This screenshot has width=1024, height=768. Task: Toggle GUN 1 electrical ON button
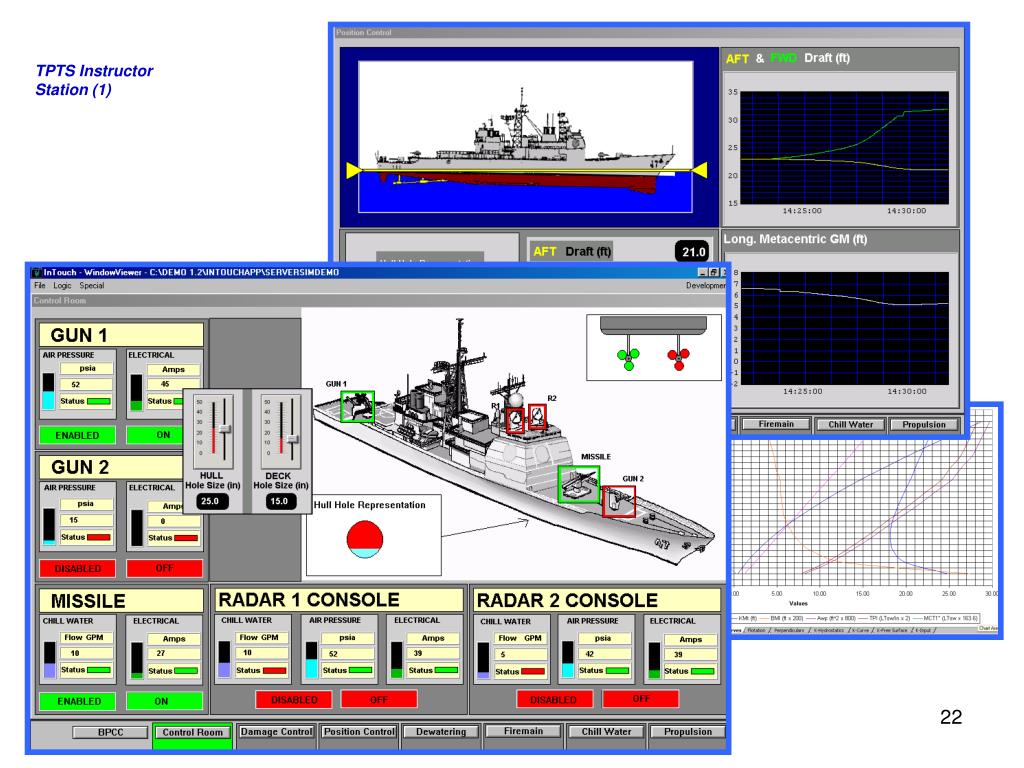[155, 434]
